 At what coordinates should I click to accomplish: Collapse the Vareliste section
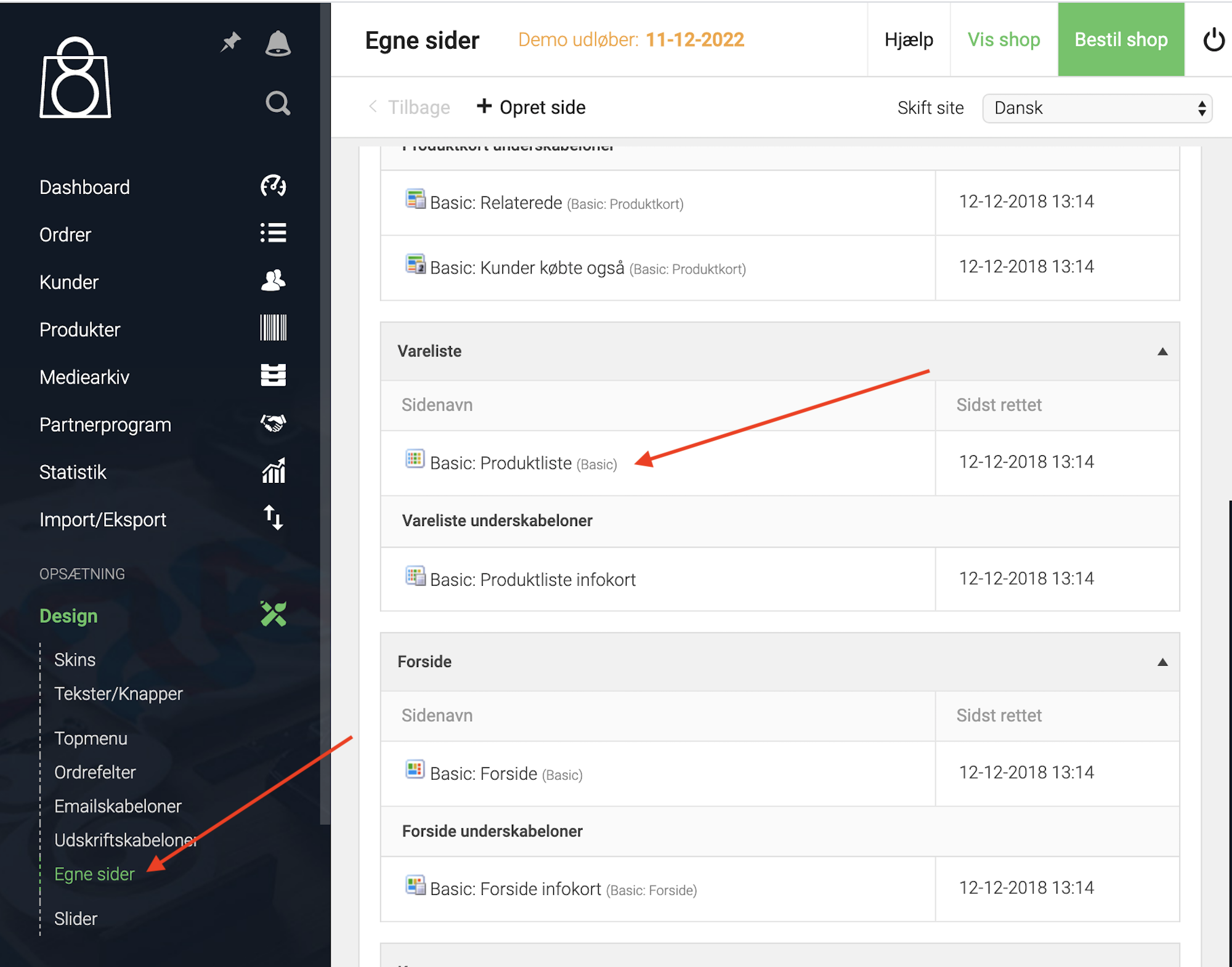[x=1162, y=352]
